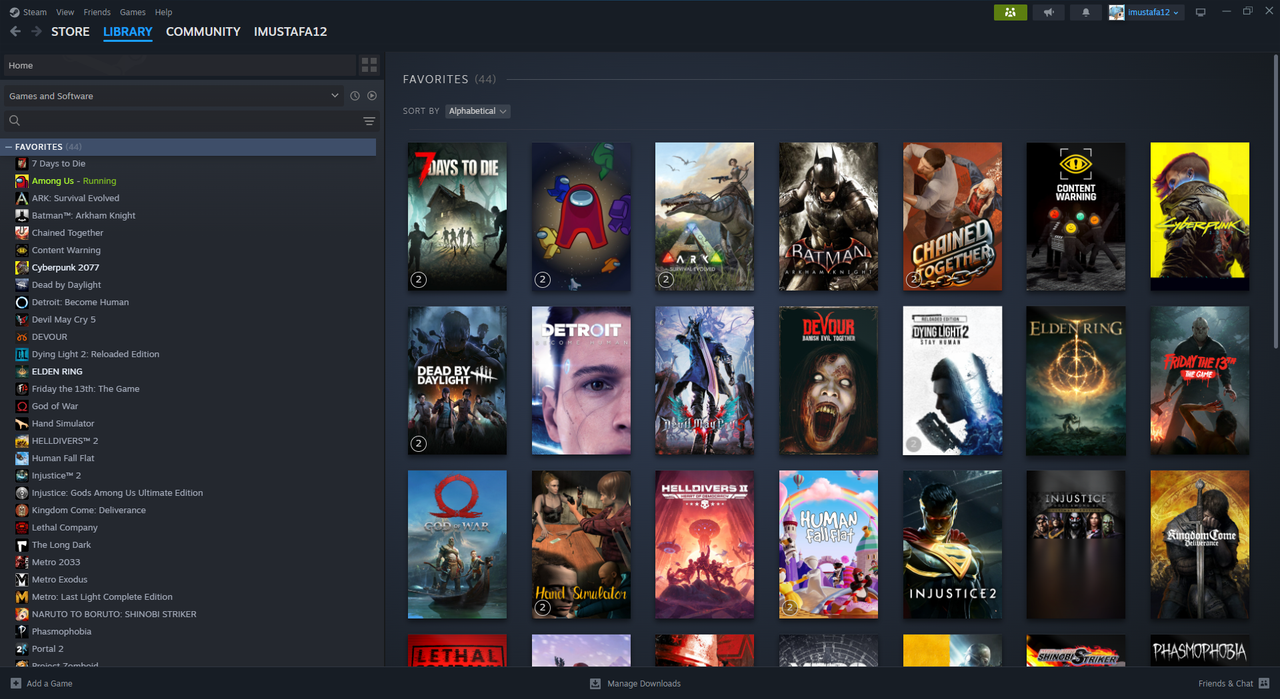Open the Friends menu
Image resolution: width=1280 pixels, height=699 pixels.
[x=97, y=12]
